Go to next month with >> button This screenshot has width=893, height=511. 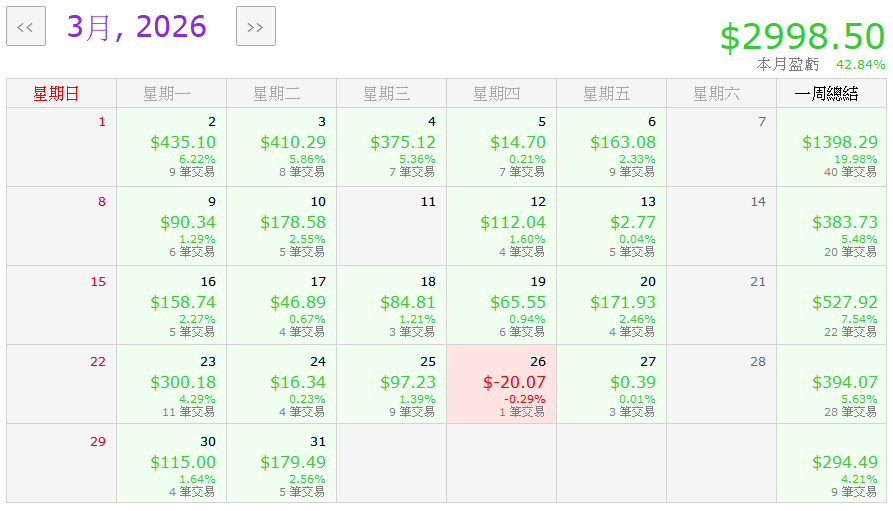256,26
